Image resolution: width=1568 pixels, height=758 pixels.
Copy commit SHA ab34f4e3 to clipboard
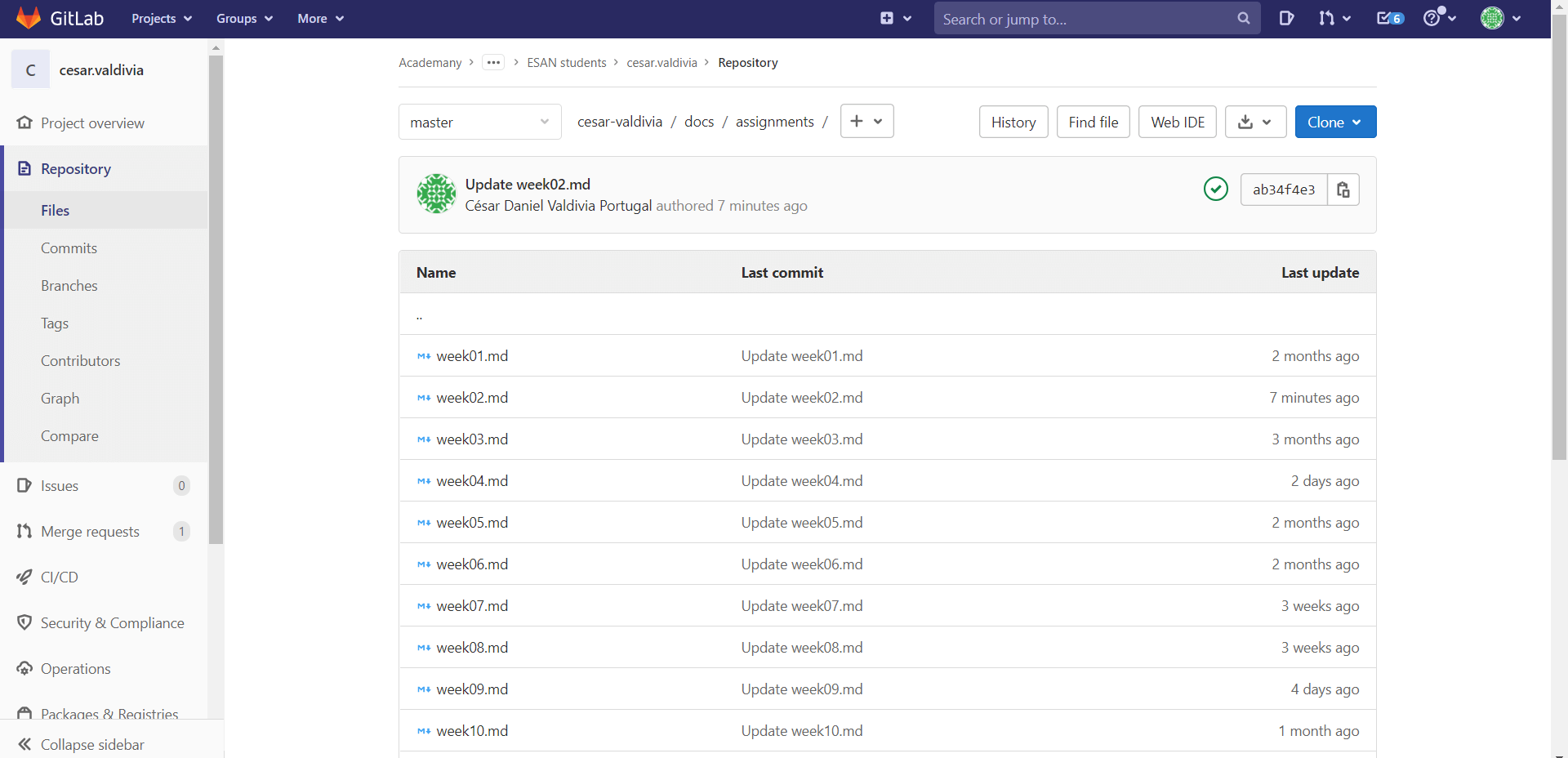coord(1343,189)
